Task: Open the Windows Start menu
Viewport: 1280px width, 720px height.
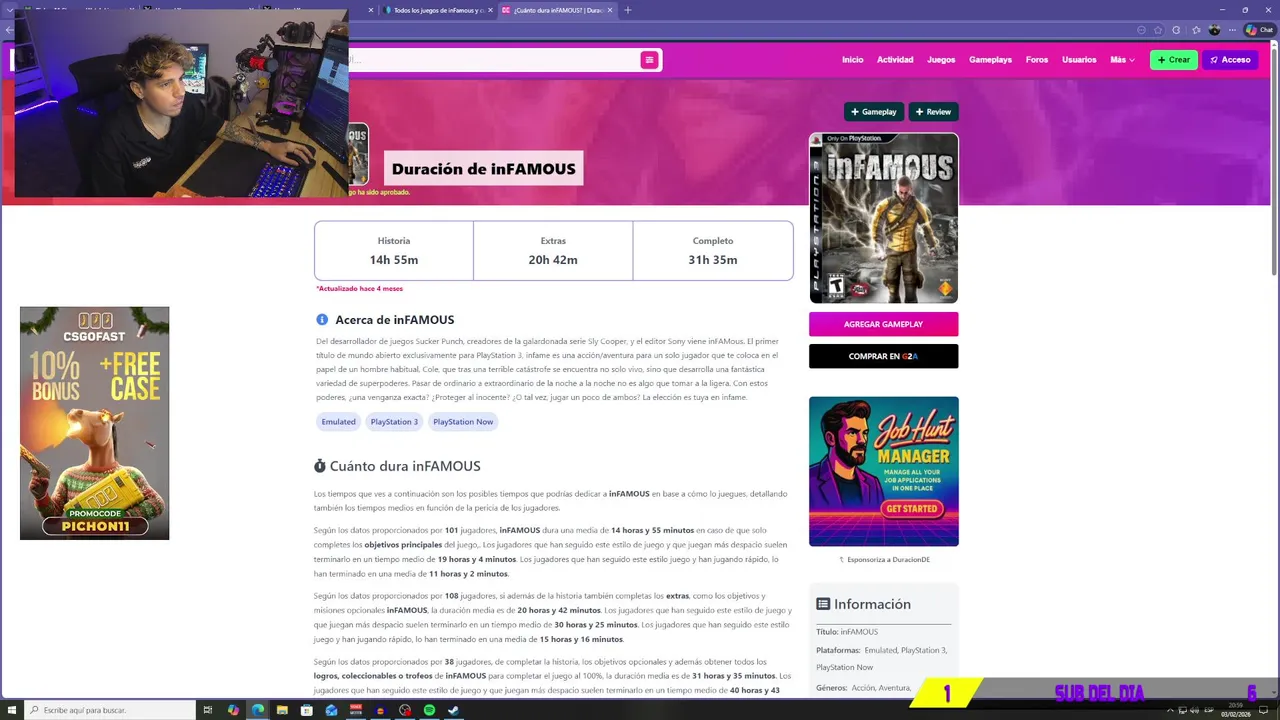Action: (x=11, y=710)
